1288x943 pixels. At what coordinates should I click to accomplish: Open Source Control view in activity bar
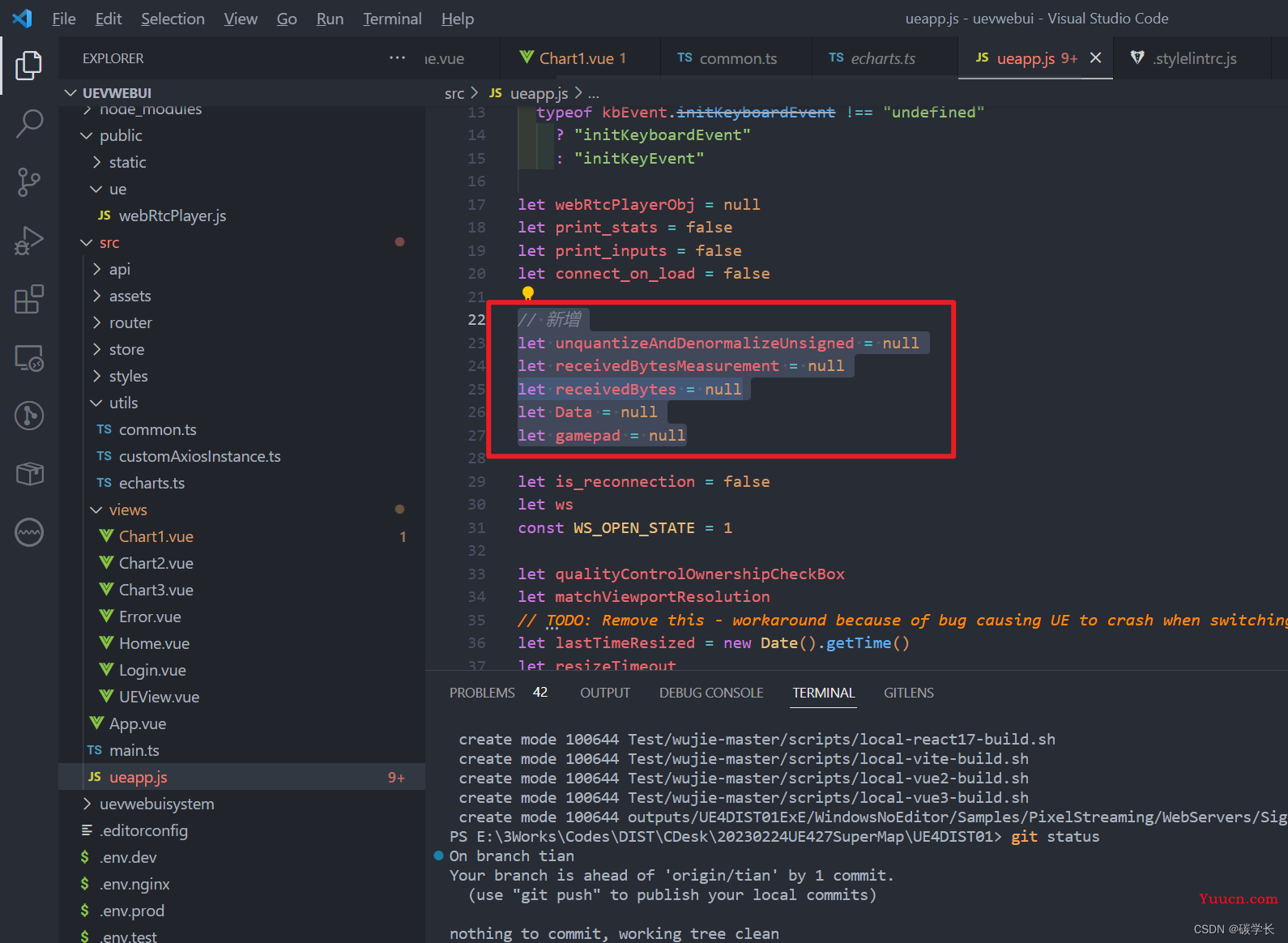point(29,182)
